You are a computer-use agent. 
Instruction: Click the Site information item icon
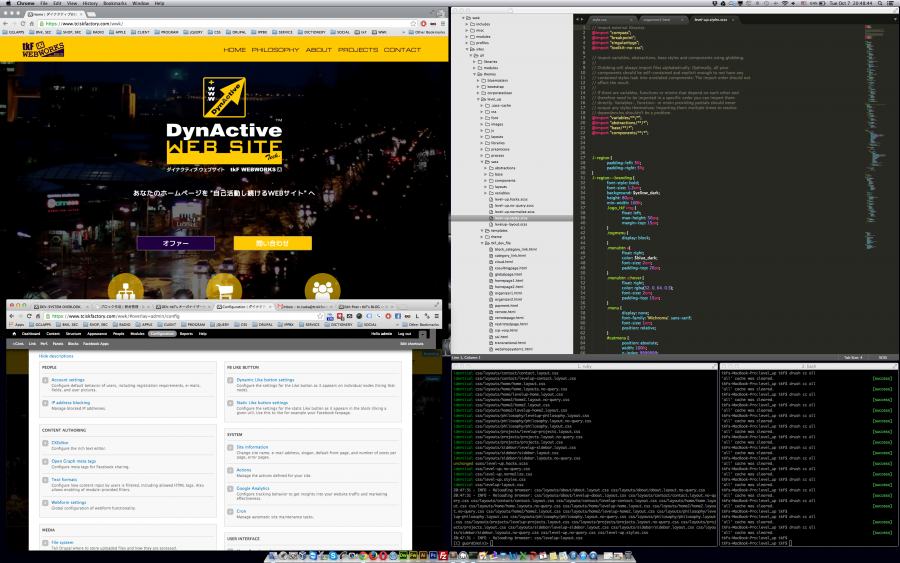click(230, 447)
